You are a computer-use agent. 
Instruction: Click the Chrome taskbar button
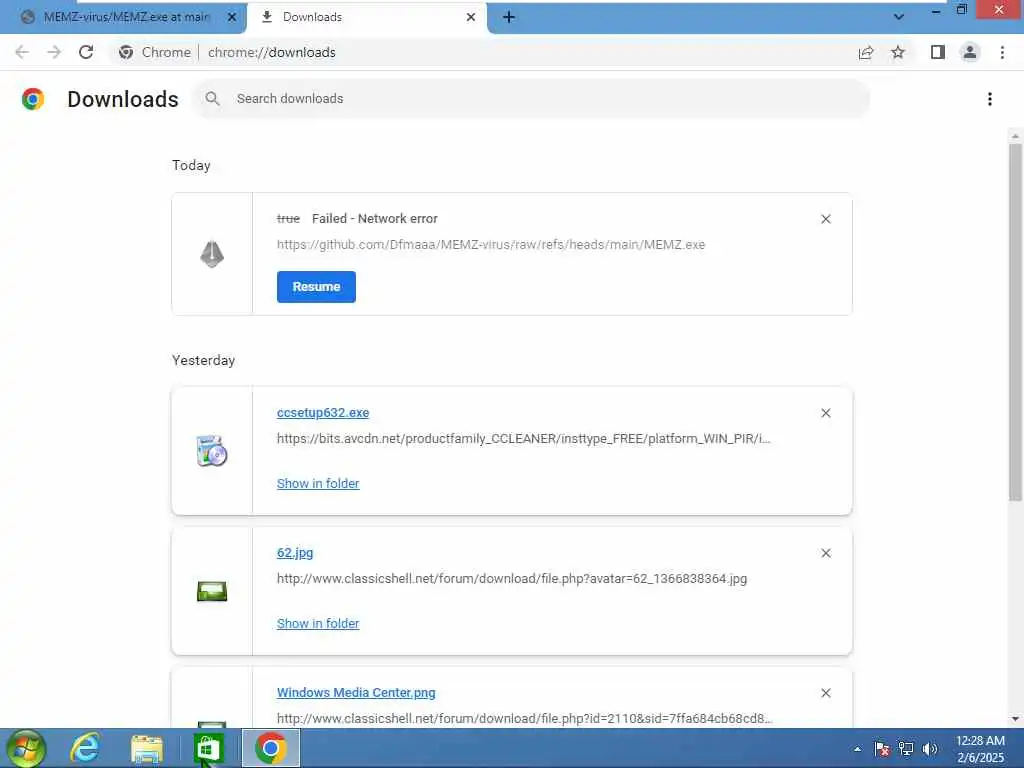coord(270,748)
